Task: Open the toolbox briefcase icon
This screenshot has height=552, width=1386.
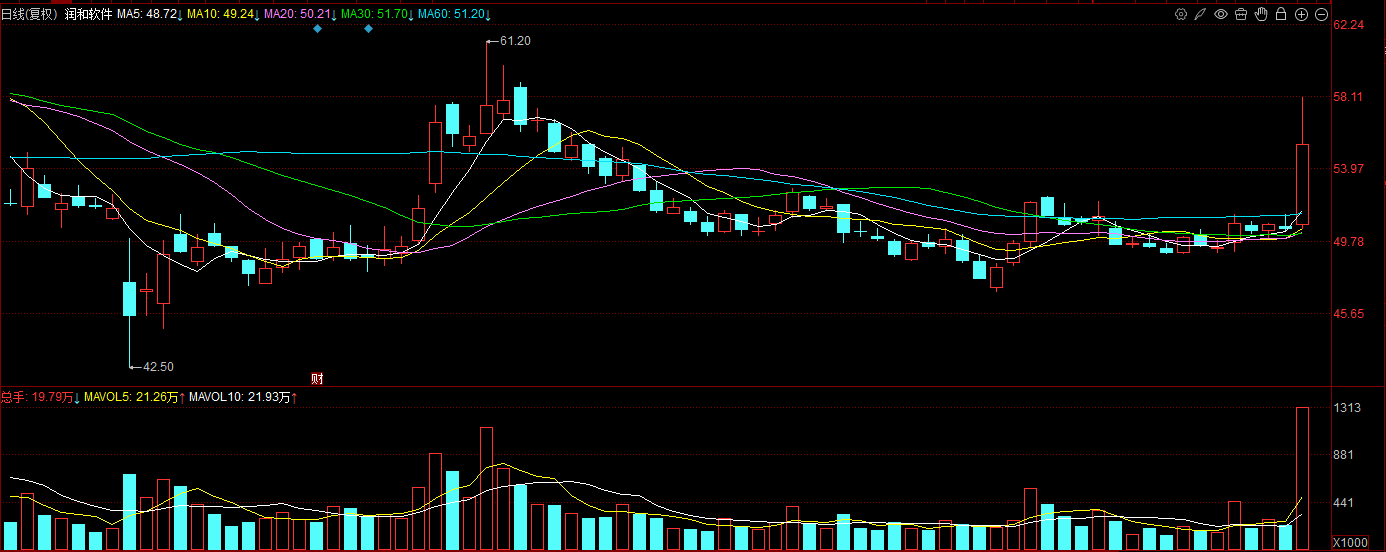Action: coord(1241,14)
